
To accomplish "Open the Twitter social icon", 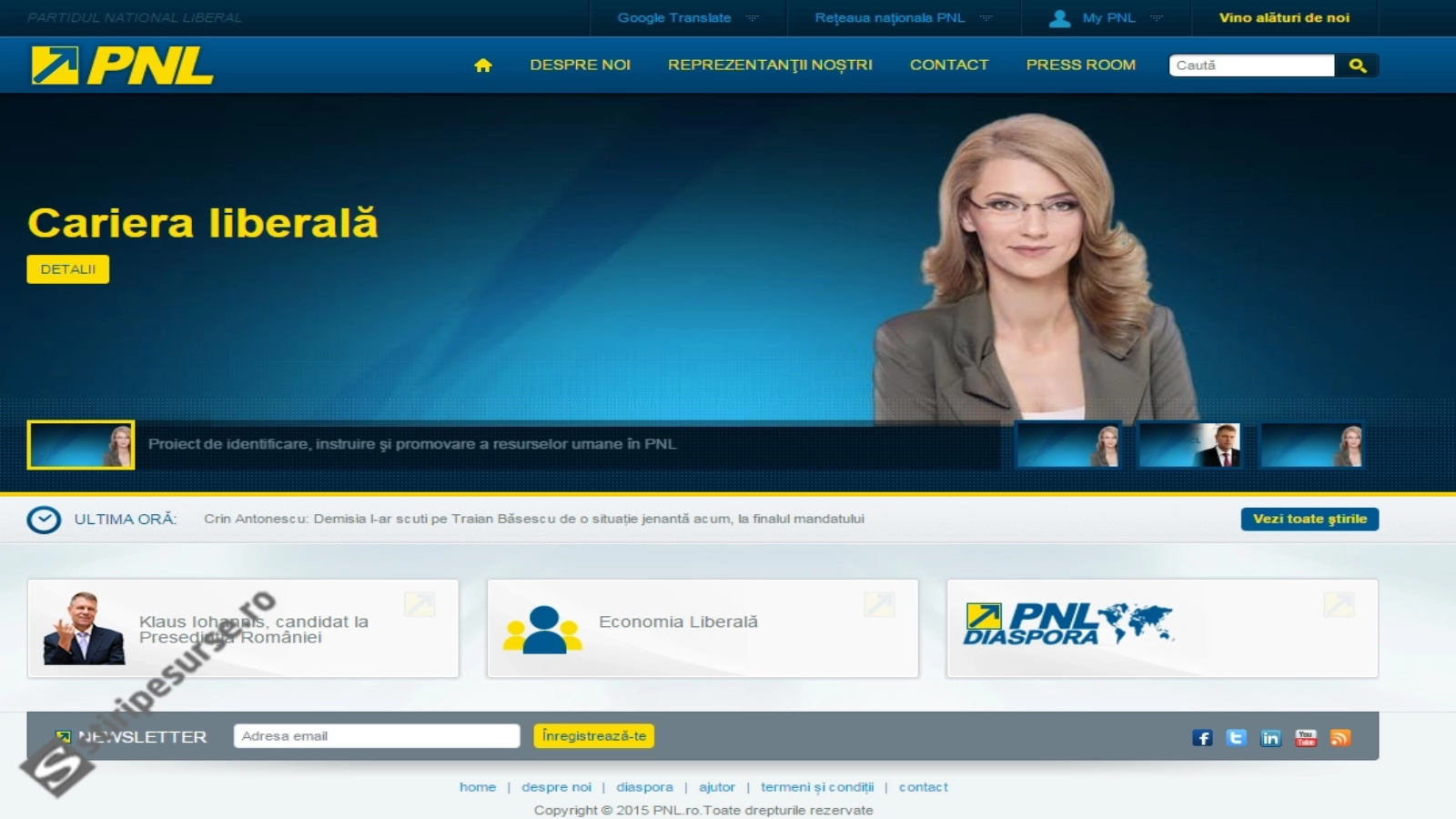I will pyautogui.click(x=1236, y=738).
